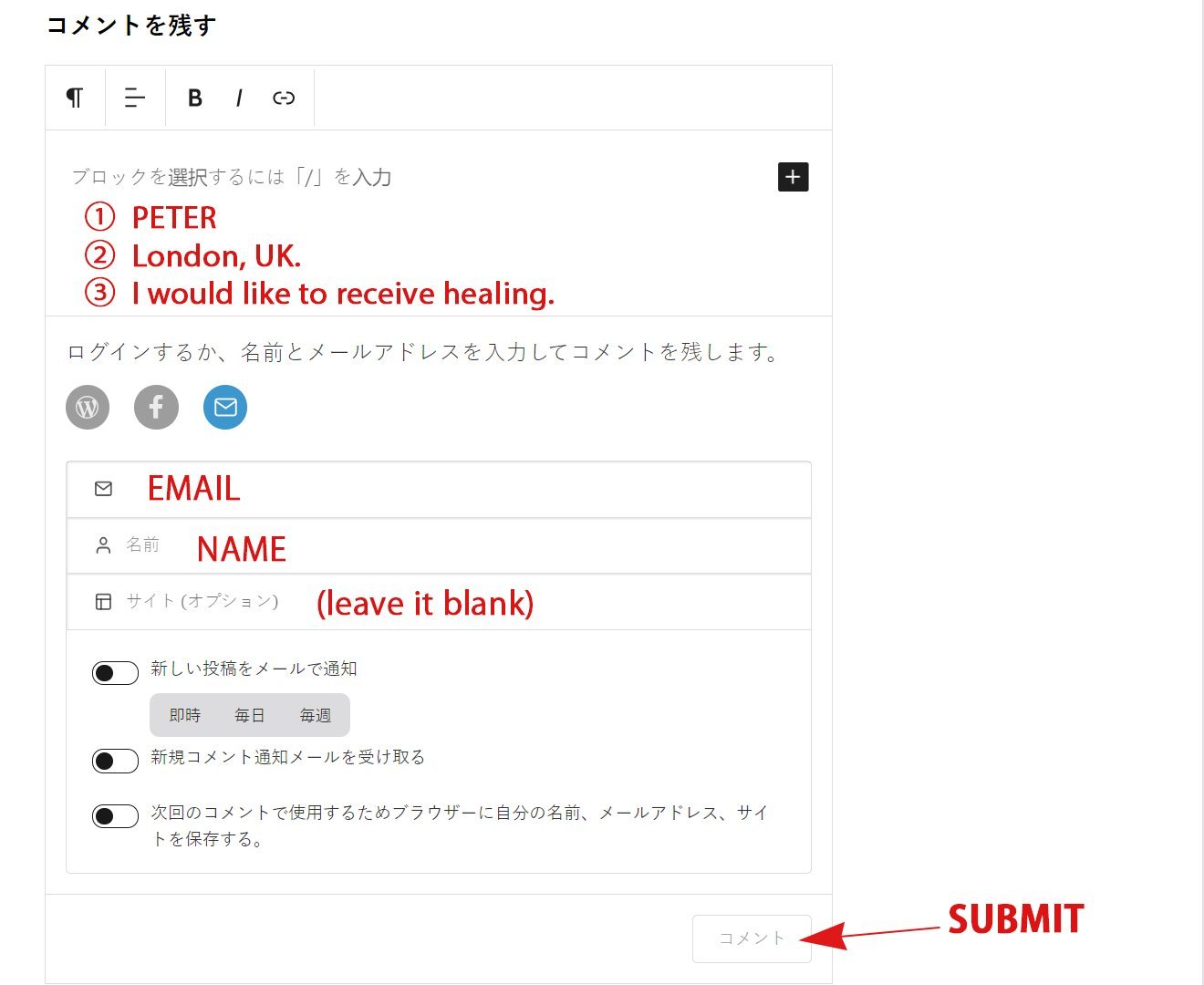Click the コメント submit button
Image resolution: width=1204 pixels, height=985 pixels.
pyautogui.click(x=752, y=938)
